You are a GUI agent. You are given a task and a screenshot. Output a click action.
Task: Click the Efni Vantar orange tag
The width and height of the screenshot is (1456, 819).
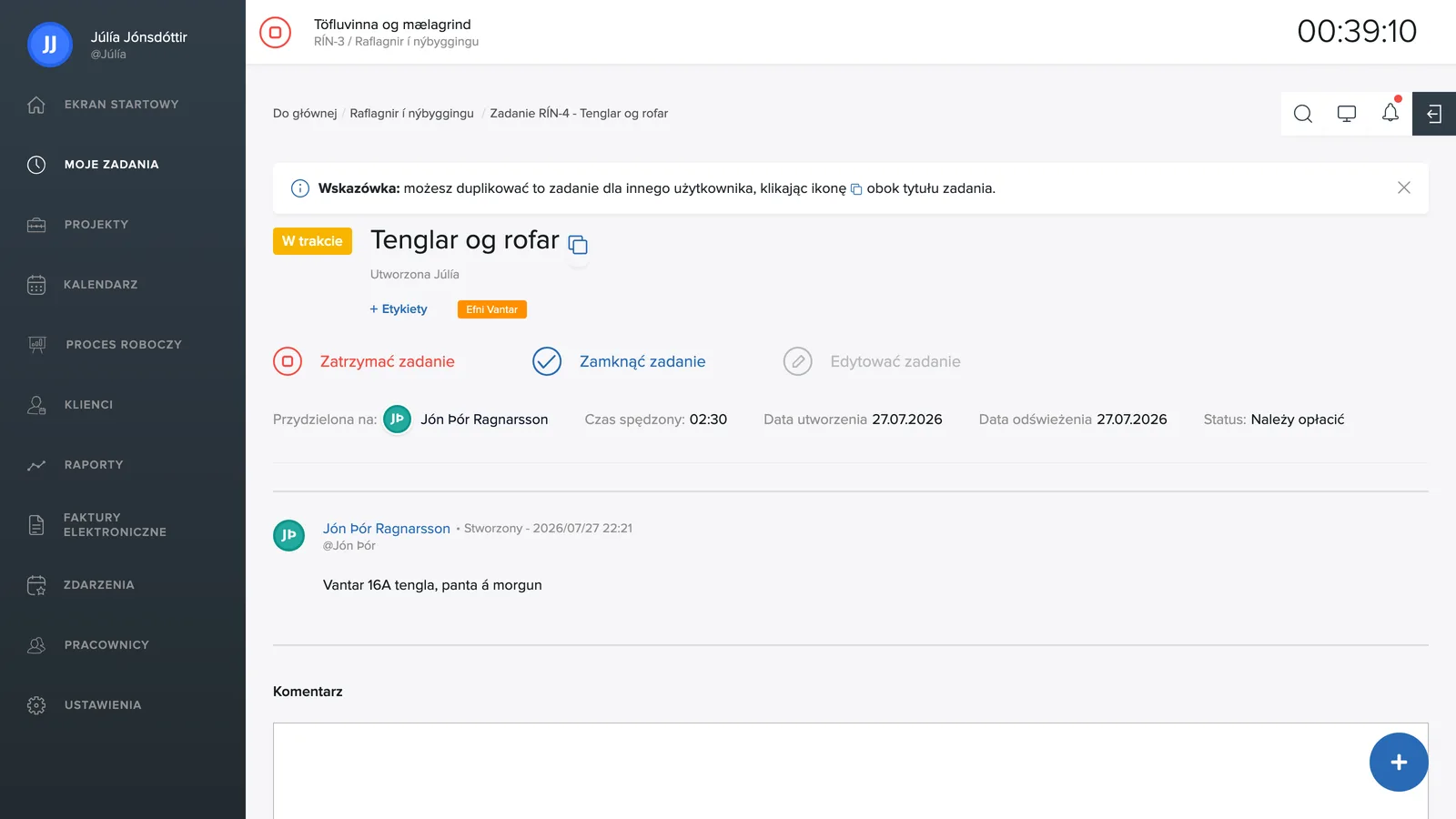[x=492, y=309]
